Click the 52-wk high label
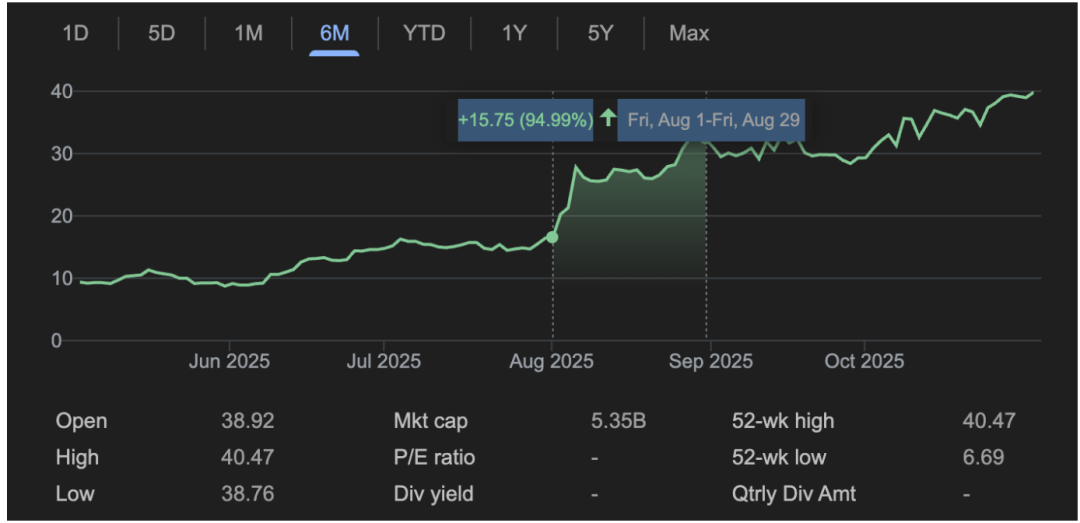 (x=782, y=421)
